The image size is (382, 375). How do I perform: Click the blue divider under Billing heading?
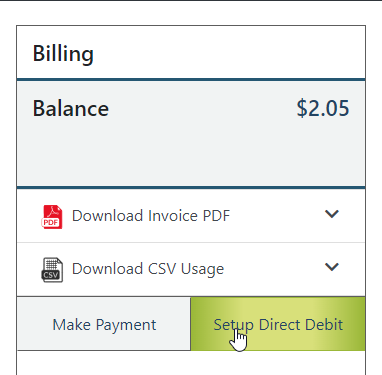[x=191, y=80]
